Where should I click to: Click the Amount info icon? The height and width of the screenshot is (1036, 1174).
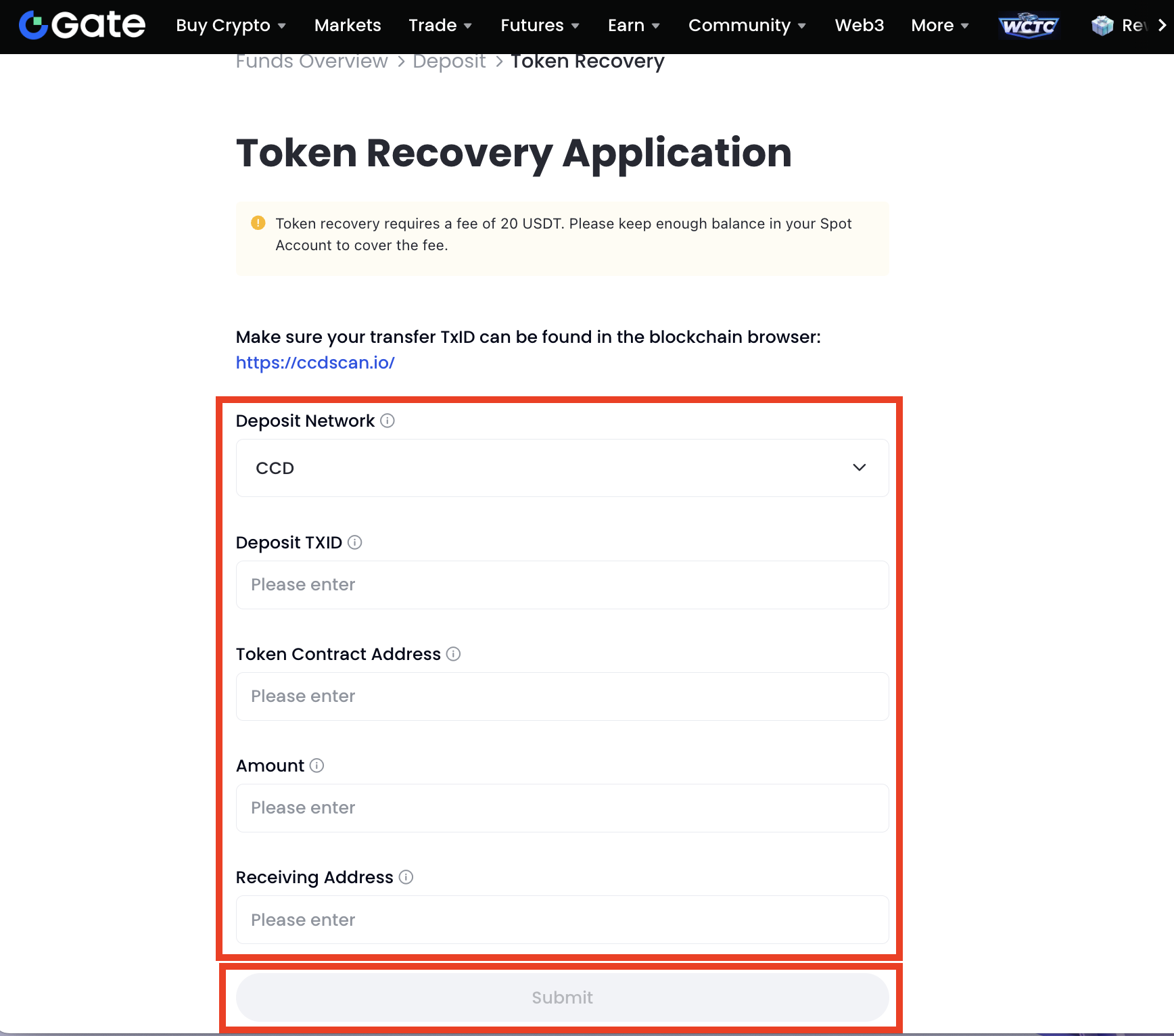pos(316,766)
